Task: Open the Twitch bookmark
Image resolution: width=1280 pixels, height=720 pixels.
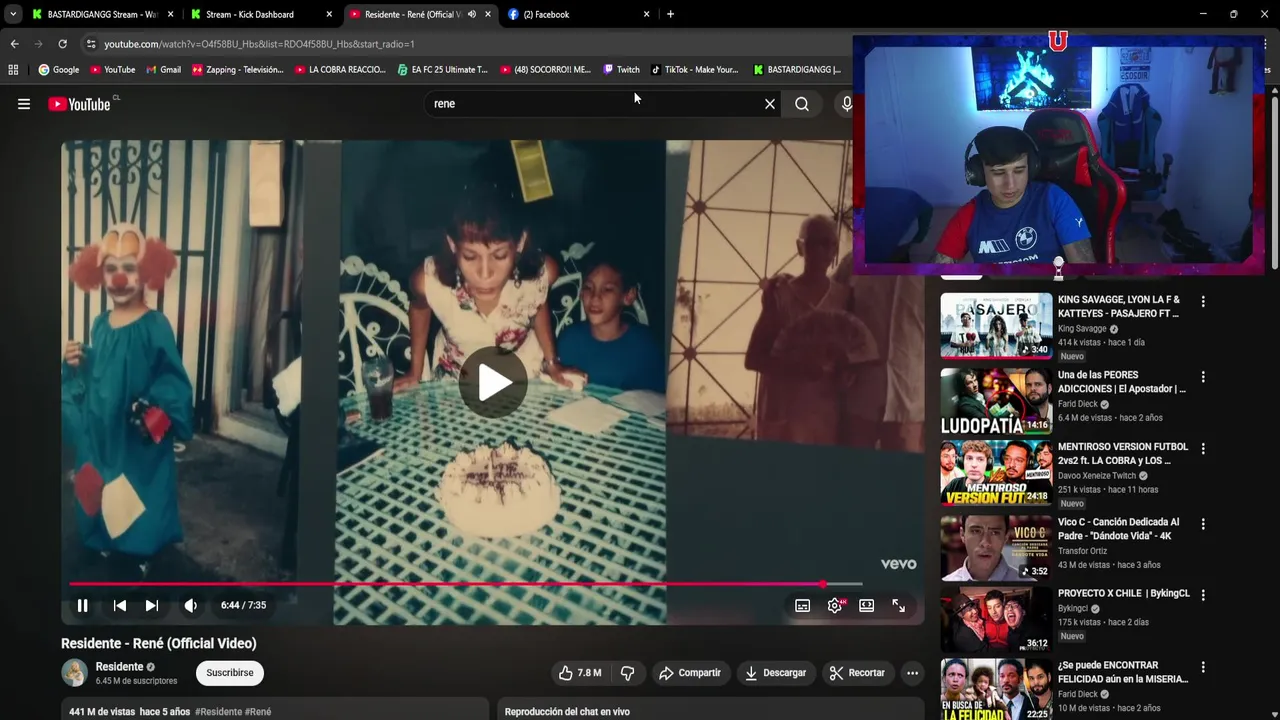Action: (621, 70)
